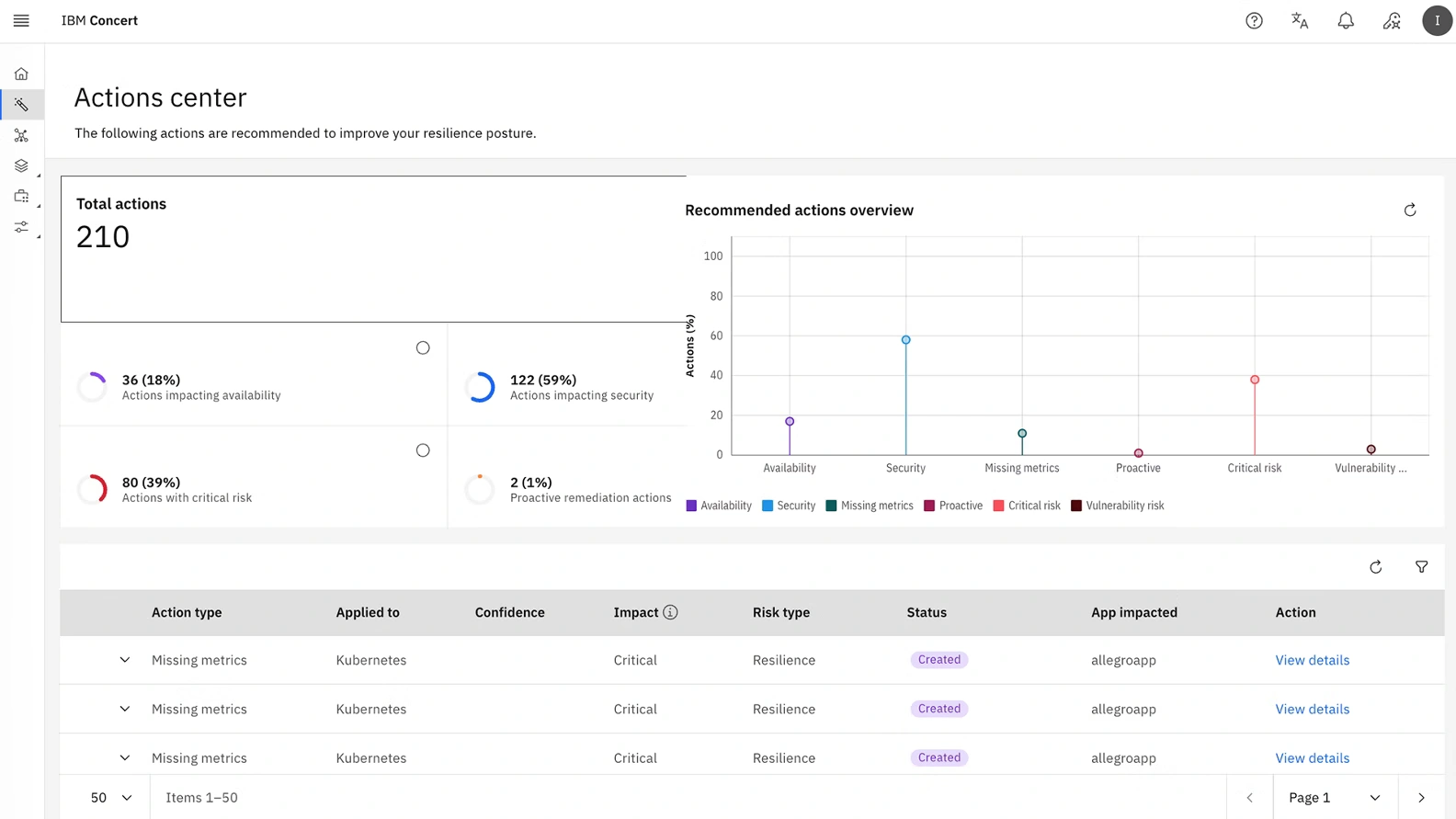Click View details in the first row
Viewport: 1456px width, 819px height.
[x=1312, y=660]
